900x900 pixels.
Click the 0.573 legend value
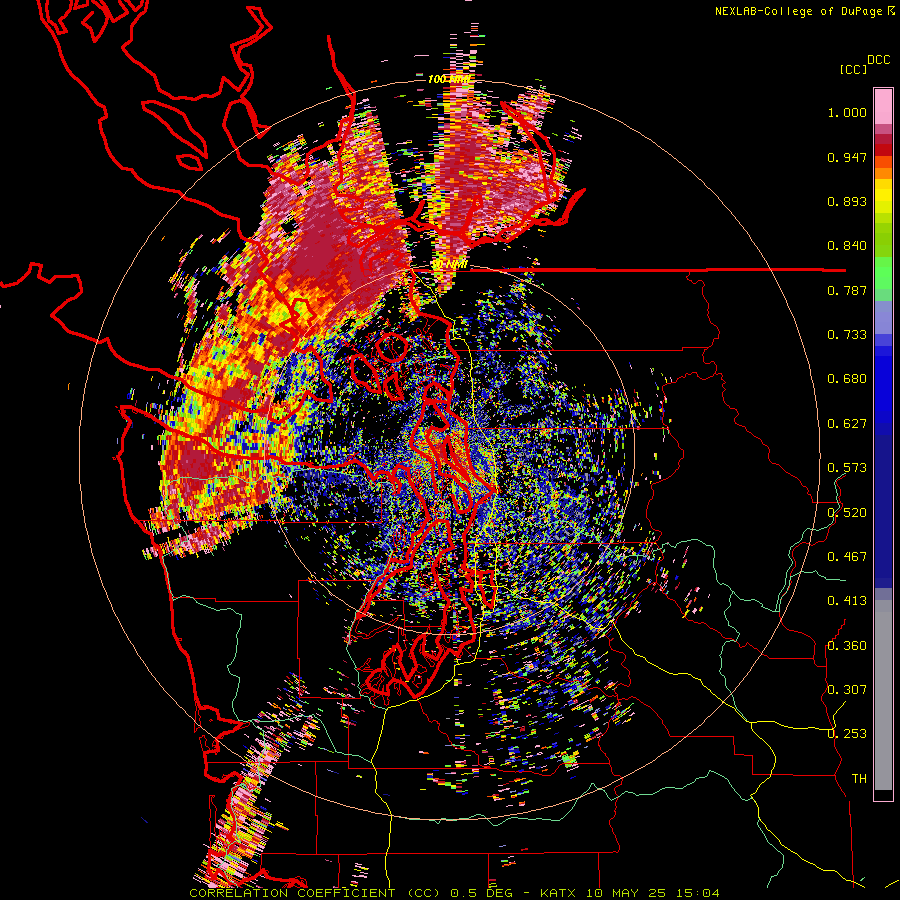tap(847, 468)
